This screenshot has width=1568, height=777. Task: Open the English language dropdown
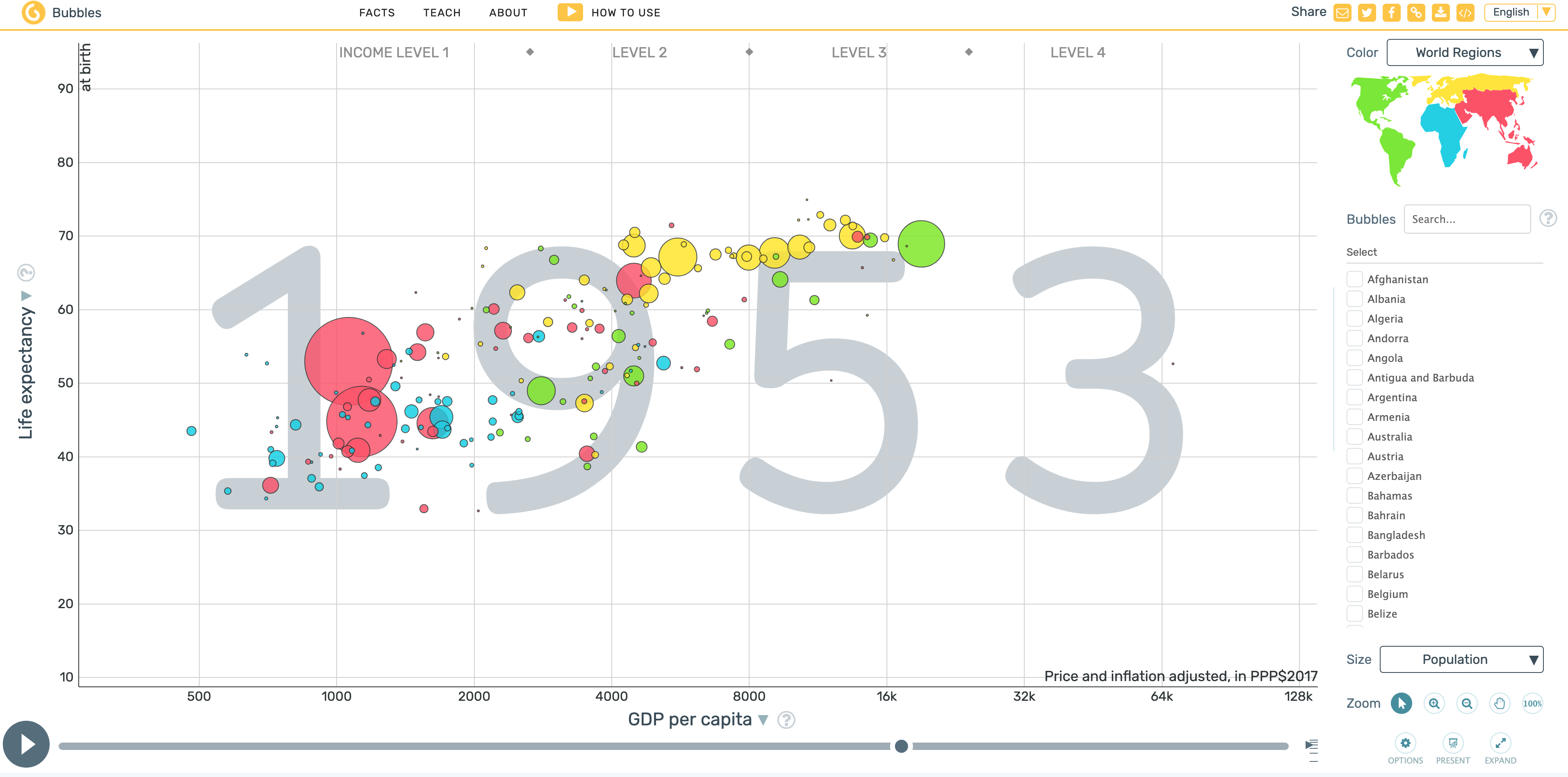tap(1519, 12)
